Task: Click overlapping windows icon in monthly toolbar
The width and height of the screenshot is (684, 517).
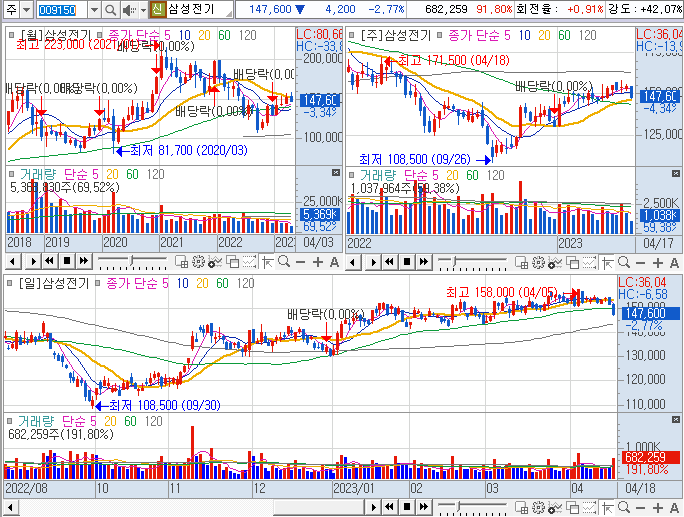Action: pos(233,262)
